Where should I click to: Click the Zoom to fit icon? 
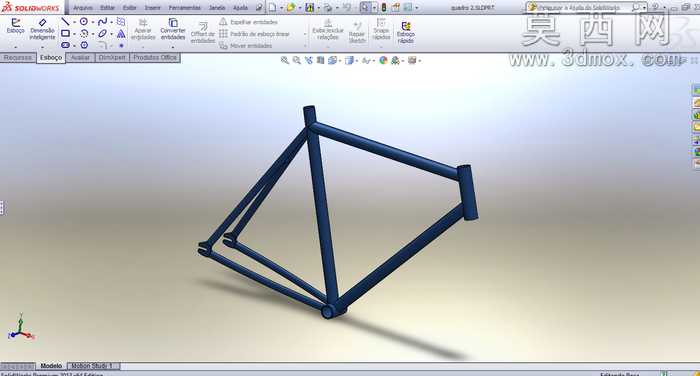[284, 60]
